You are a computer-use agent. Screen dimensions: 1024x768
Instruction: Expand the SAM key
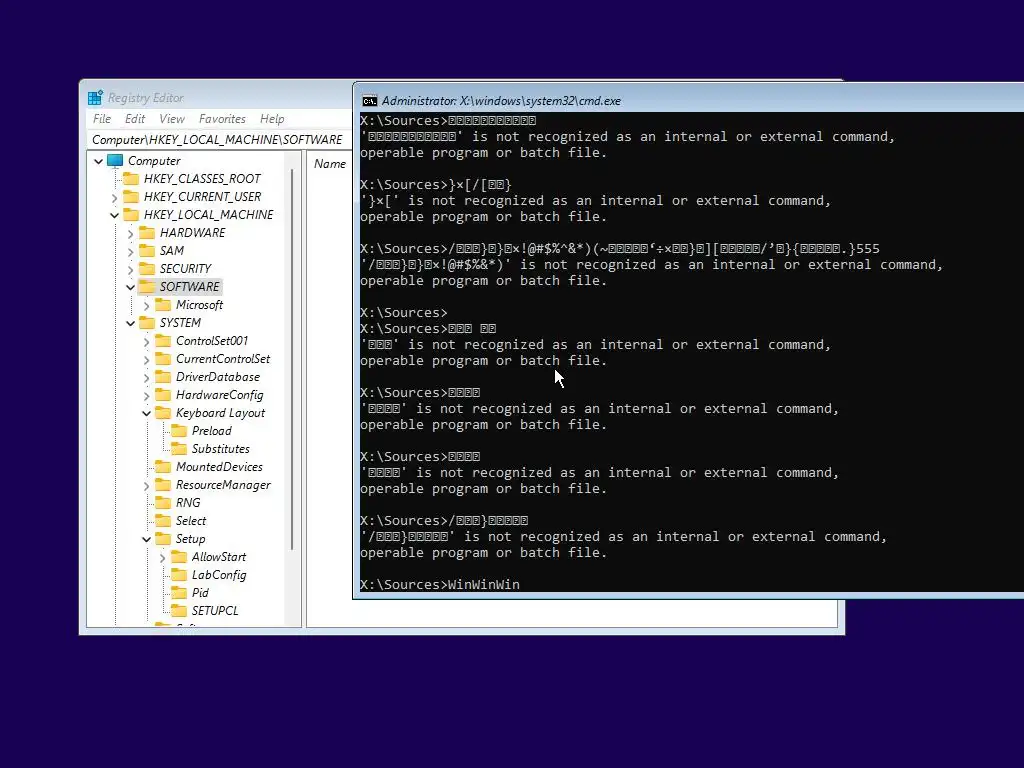pos(131,251)
